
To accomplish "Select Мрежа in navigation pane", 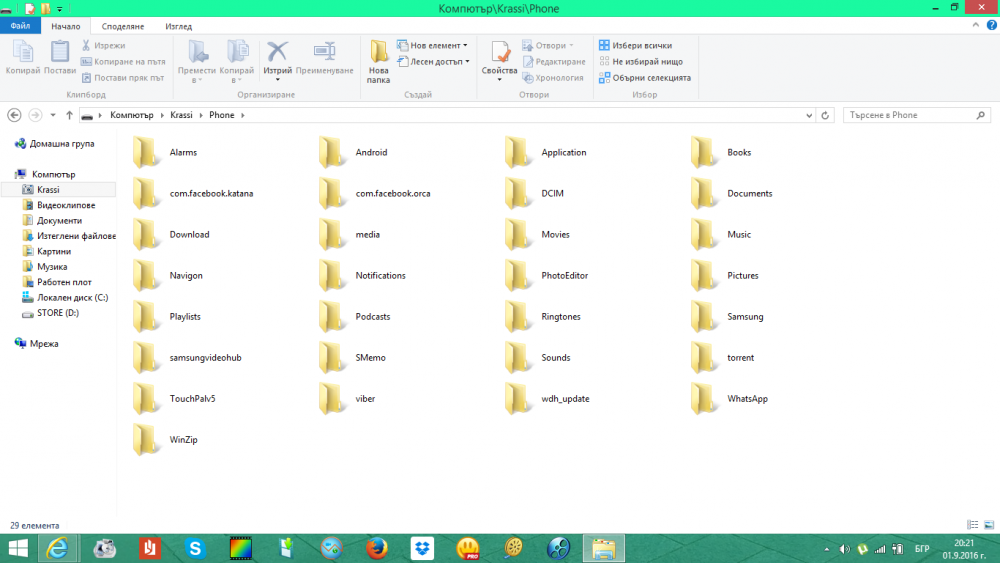I will (x=37, y=344).
